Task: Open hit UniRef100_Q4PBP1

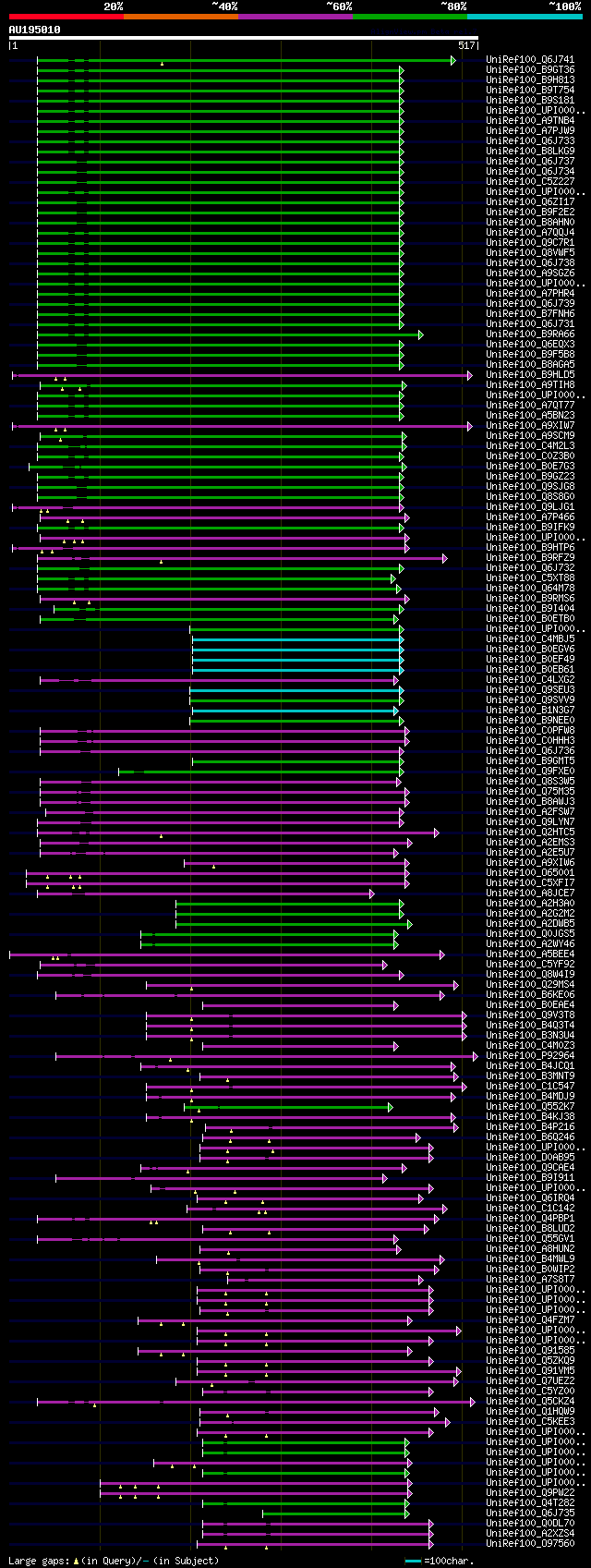Action: [x=530, y=1219]
